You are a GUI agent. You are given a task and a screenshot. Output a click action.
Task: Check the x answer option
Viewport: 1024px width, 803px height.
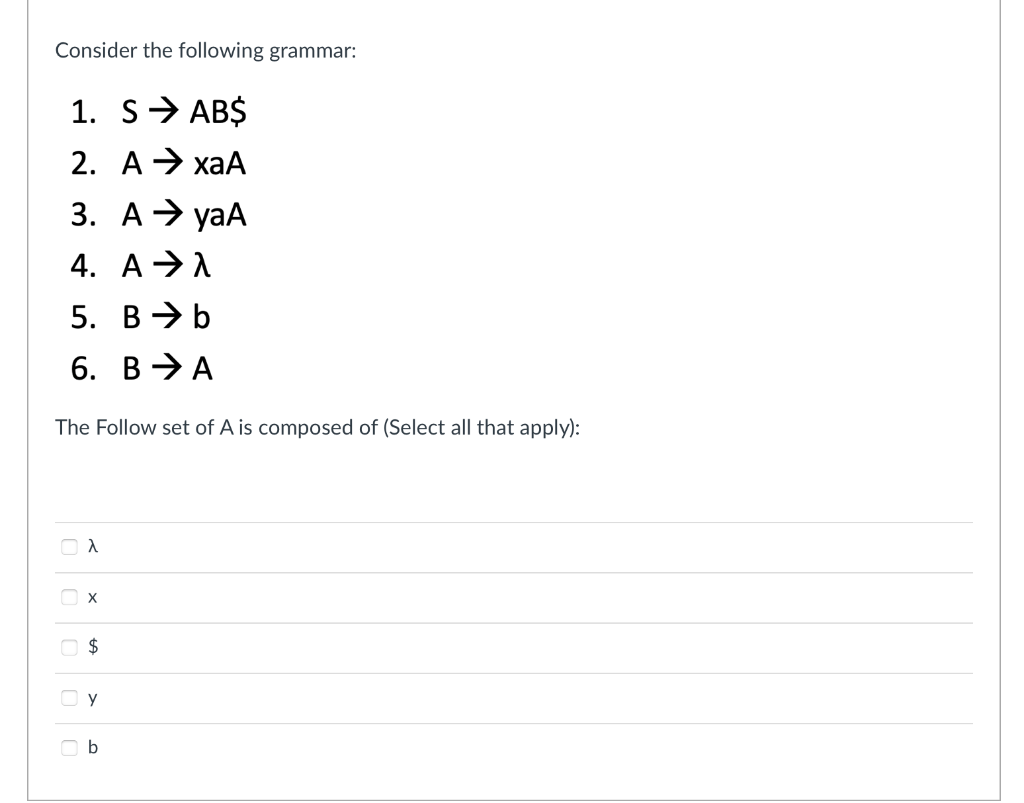pos(68,596)
